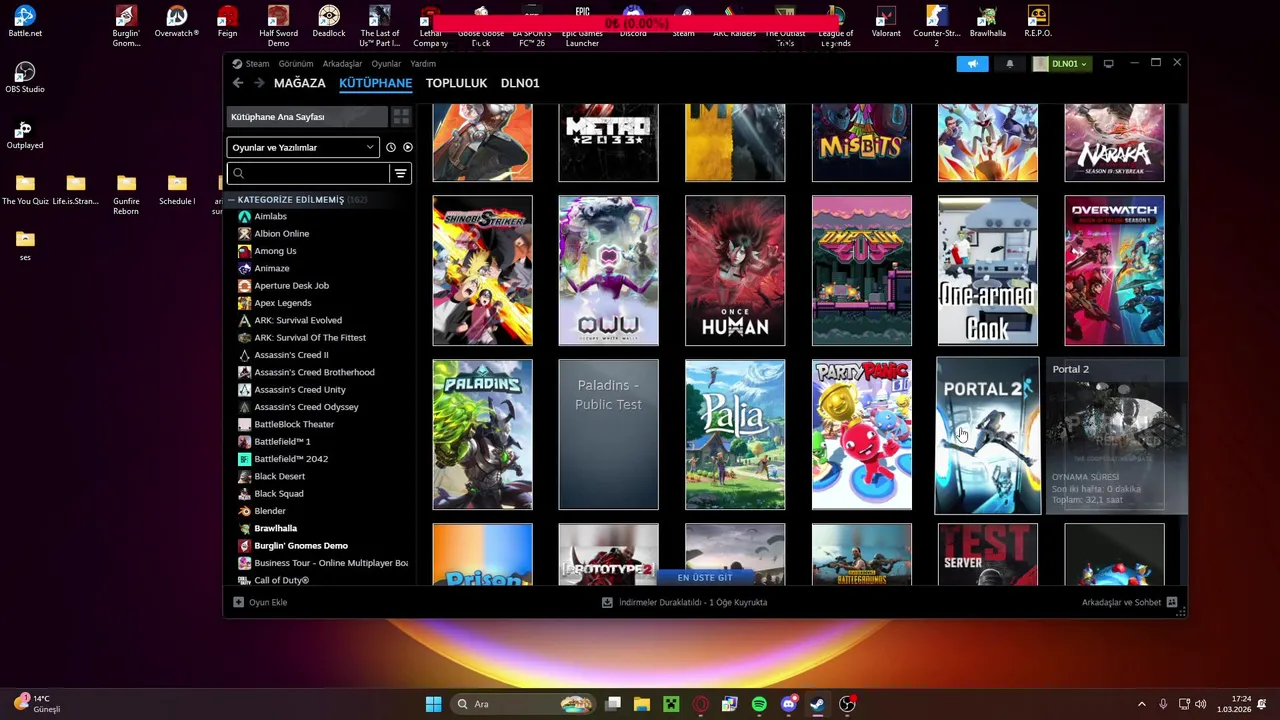Select BattleBlock Theater in the list
Screen dimensions: 1280x720
pyautogui.click(x=294, y=424)
